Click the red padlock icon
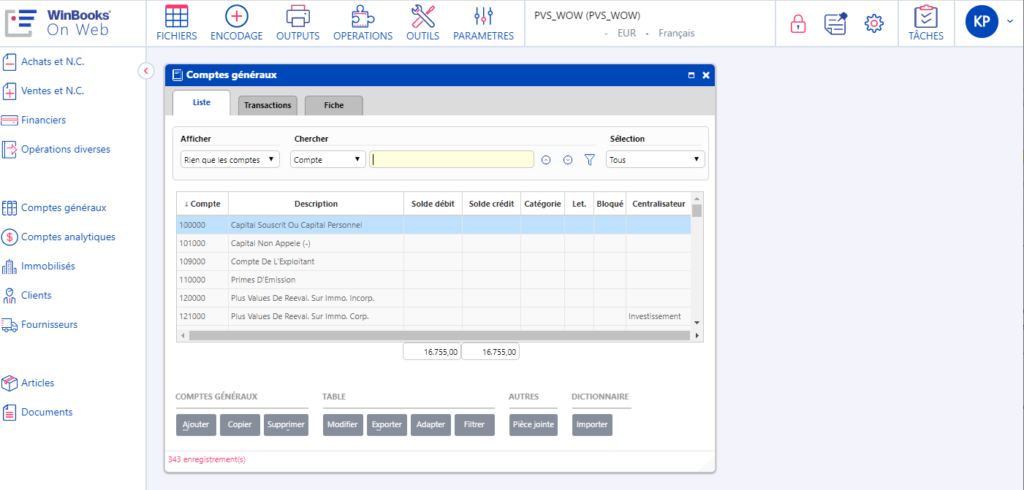Screen dimensions: 1024x490 point(797,24)
